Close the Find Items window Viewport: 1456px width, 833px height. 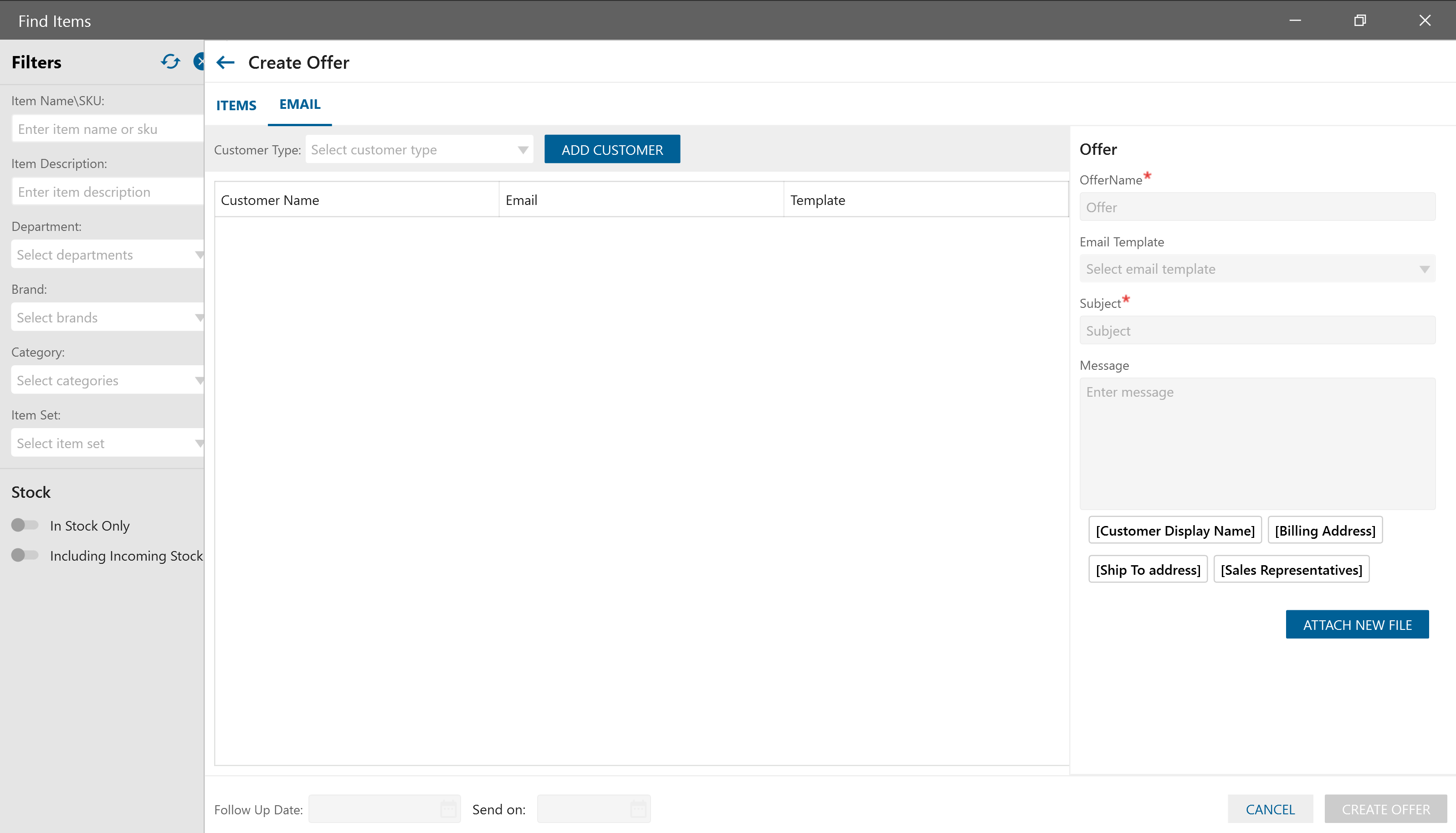coord(1425,20)
